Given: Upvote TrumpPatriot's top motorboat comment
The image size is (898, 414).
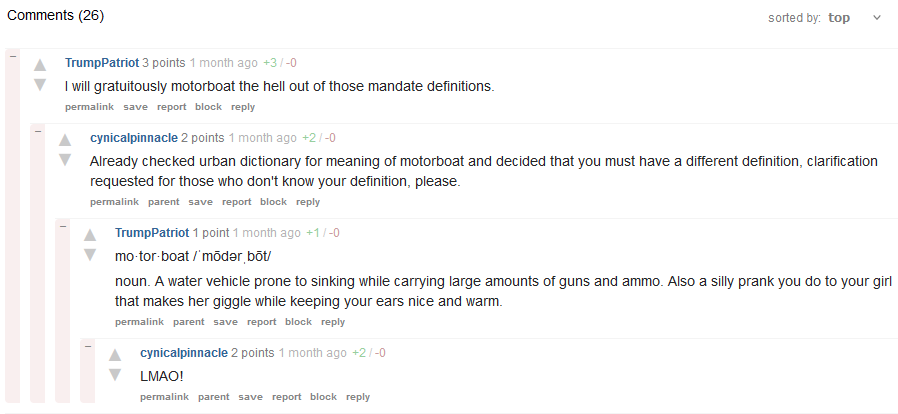Looking at the screenshot, I should click(40, 65).
